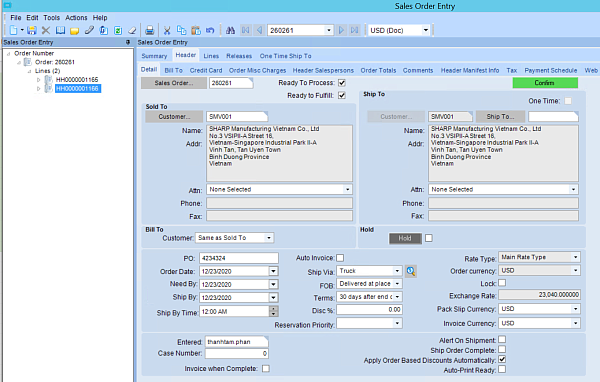Check Invoice when Complete checkbox
600x382 pixels.
[x=266, y=369]
